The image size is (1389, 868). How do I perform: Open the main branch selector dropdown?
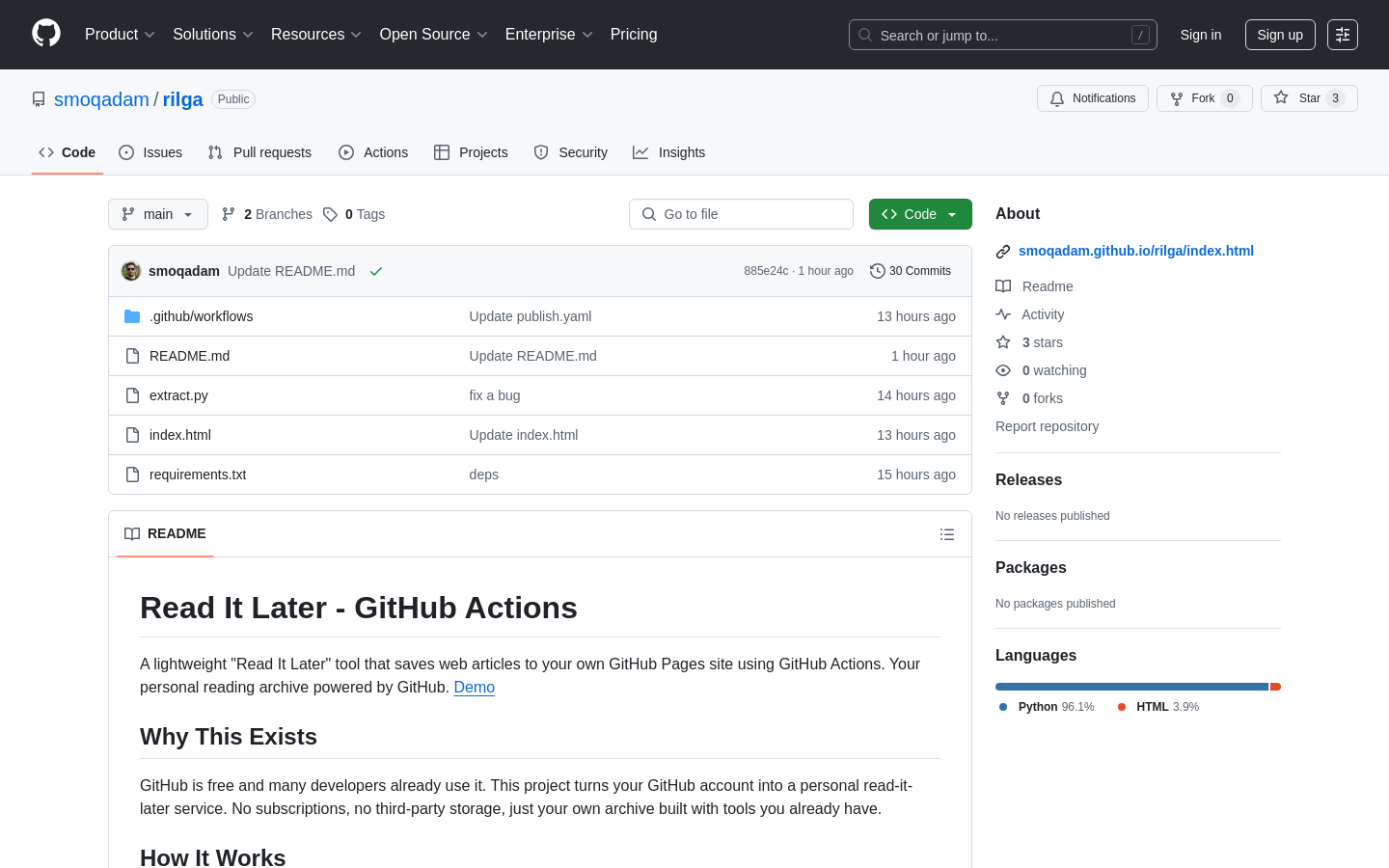click(158, 214)
